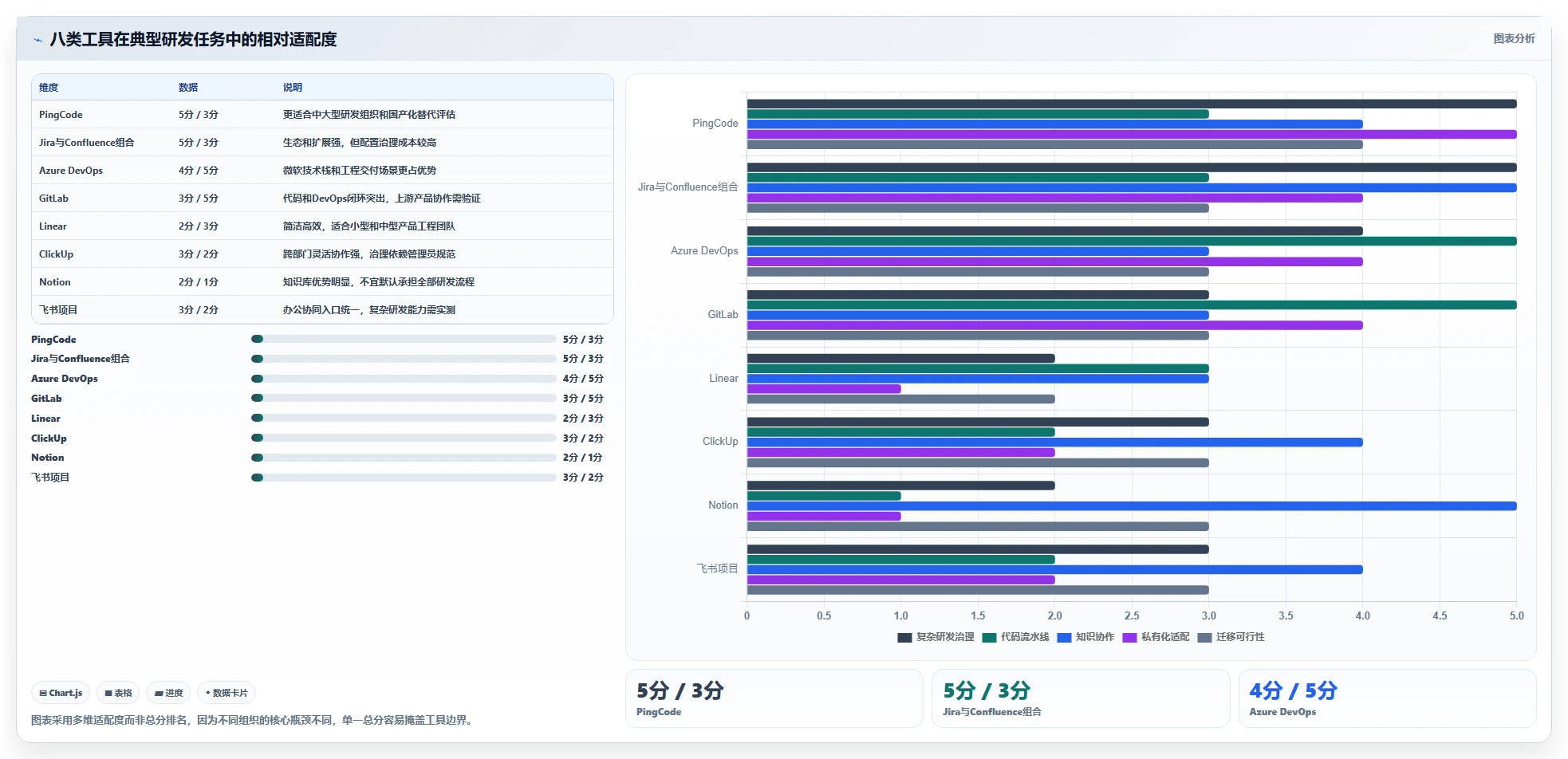
Task: Open the Azure DevOps 4分 / 5分 stat card
Action: (x=1388, y=698)
